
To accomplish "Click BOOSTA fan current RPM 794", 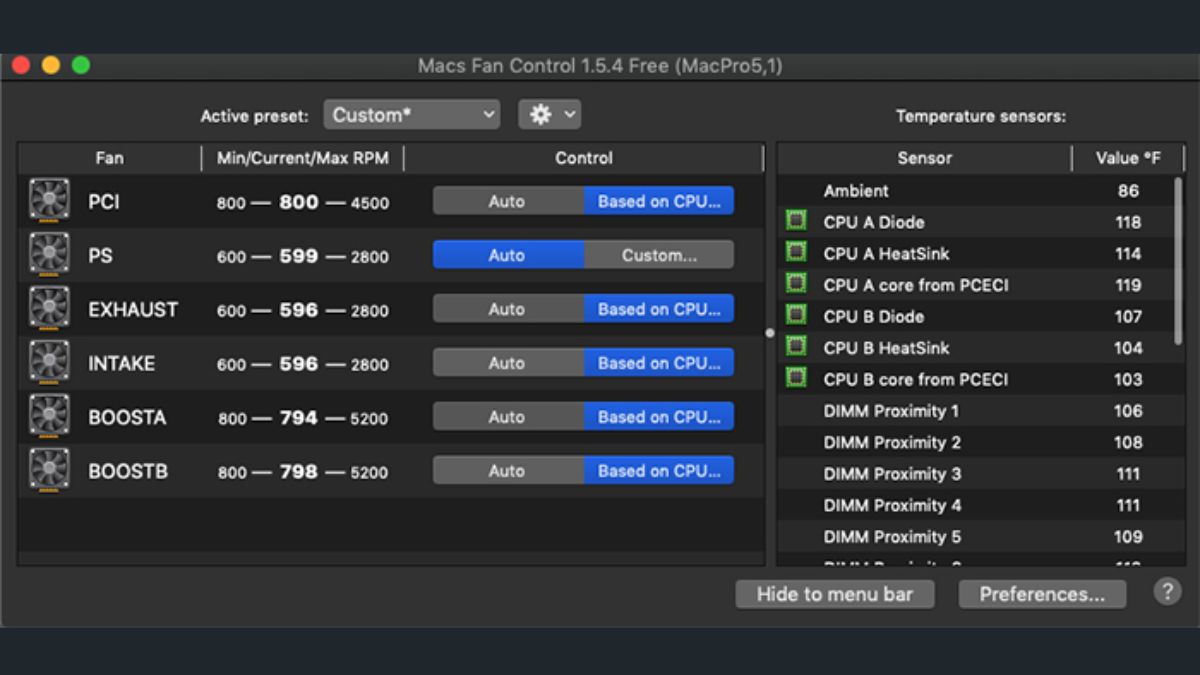I will point(299,418).
